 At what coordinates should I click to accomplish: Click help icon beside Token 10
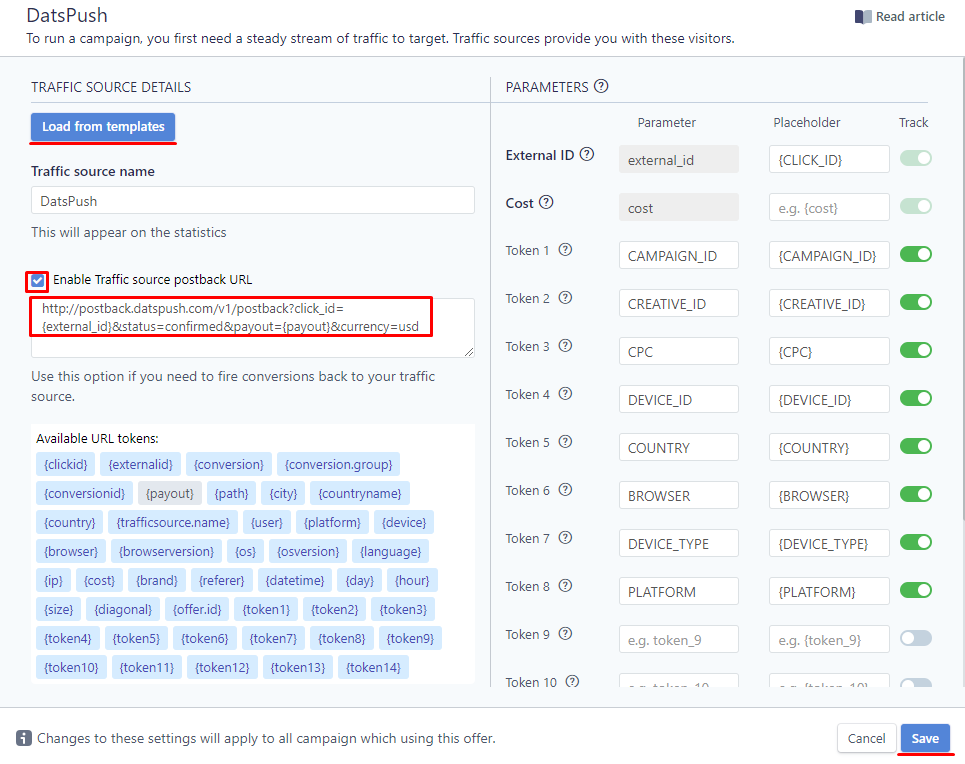click(572, 681)
